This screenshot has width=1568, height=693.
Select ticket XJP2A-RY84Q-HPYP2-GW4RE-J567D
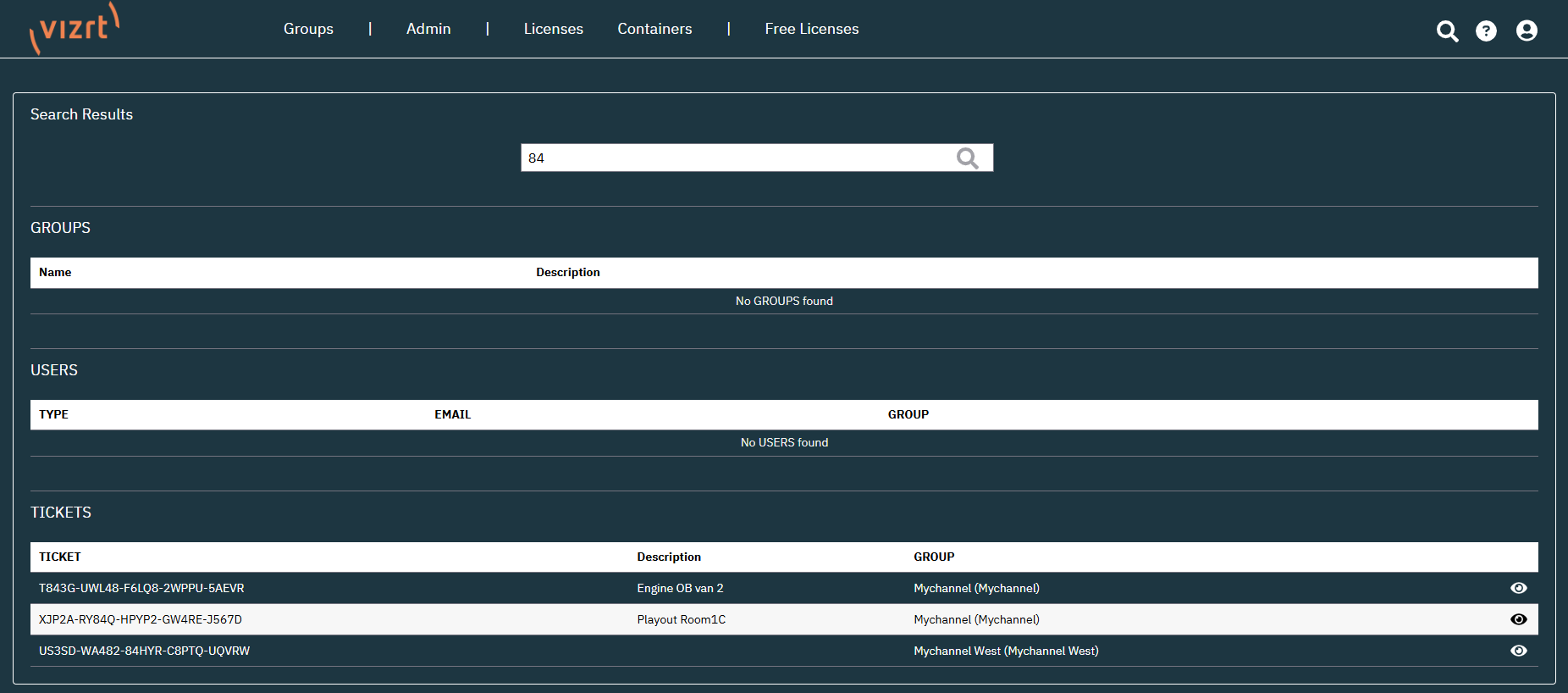click(x=141, y=619)
